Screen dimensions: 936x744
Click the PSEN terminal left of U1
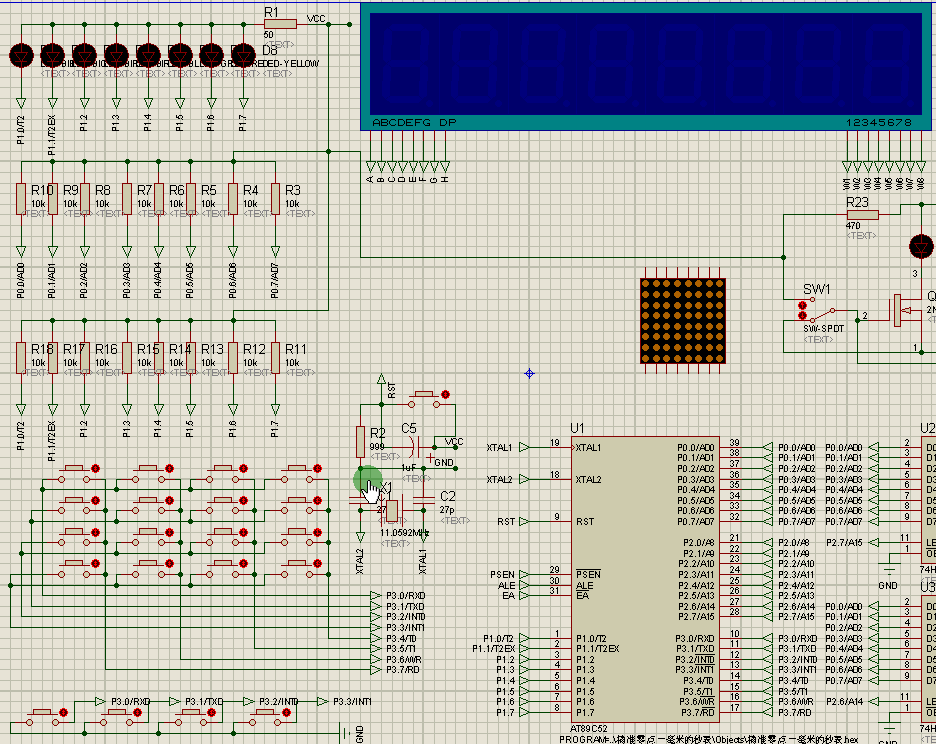pyautogui.click(x=524, y=574)
